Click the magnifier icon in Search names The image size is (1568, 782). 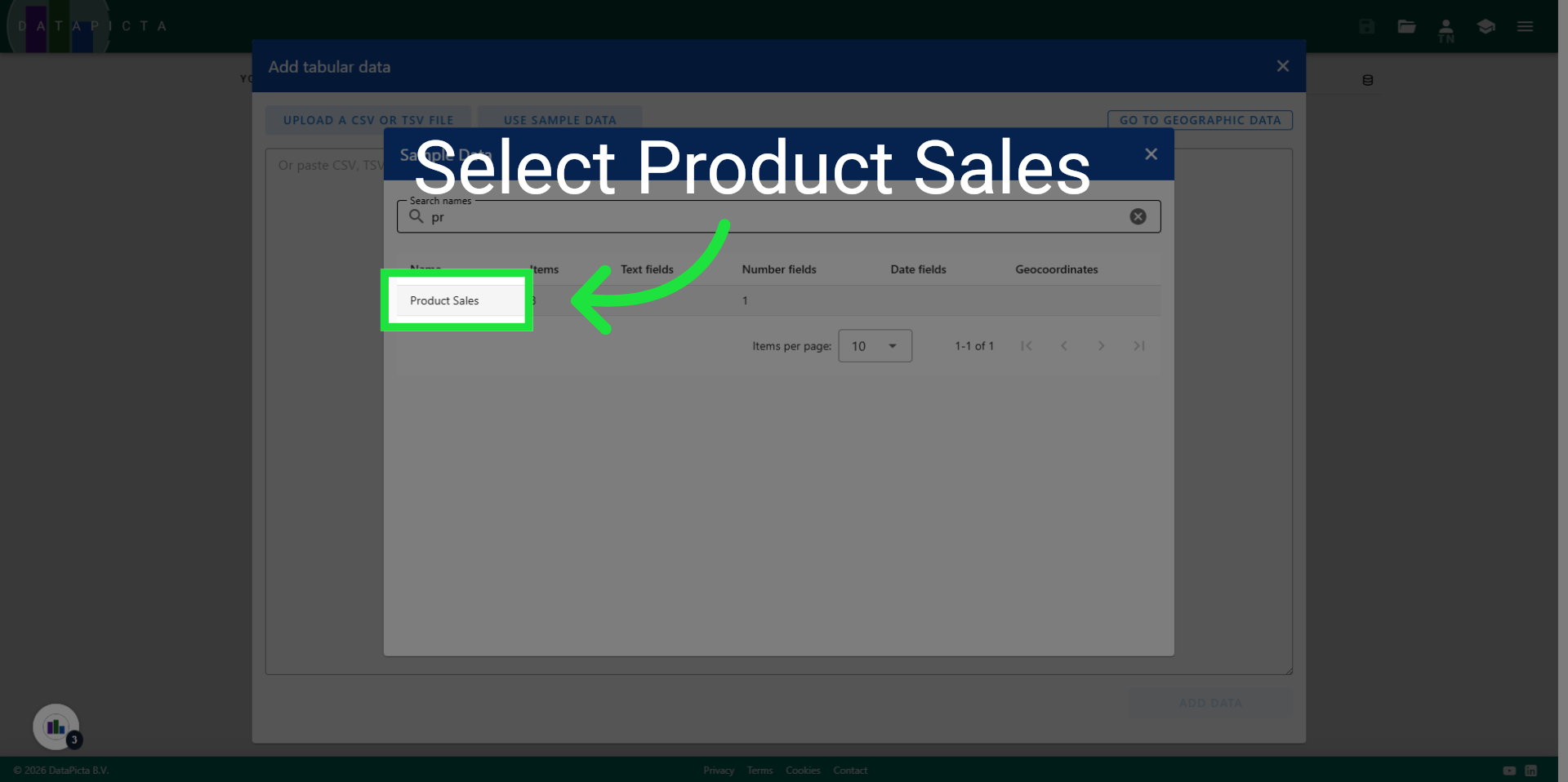coord(416,216)
